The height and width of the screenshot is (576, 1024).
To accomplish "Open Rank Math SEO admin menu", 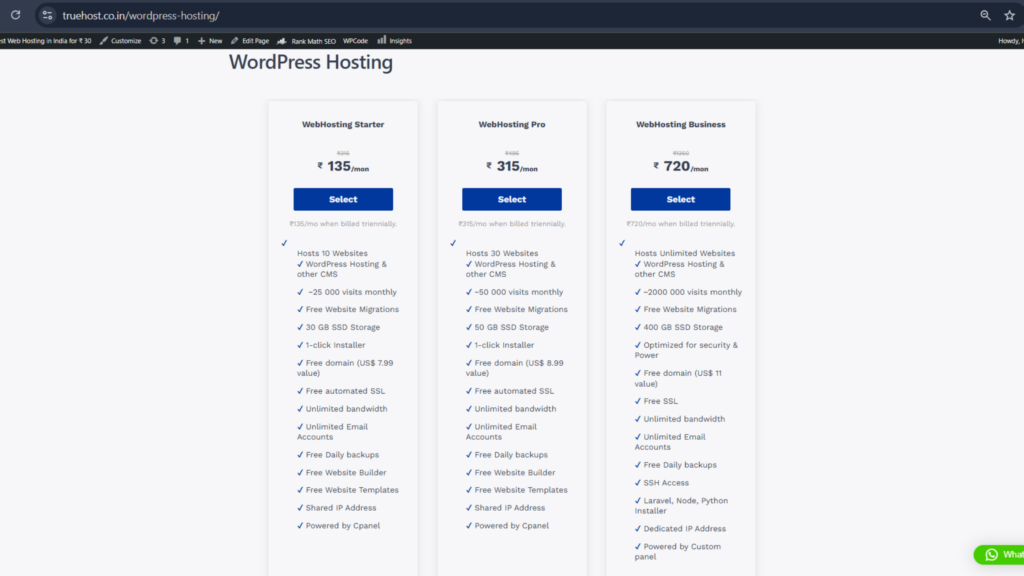I will [306, 40].
